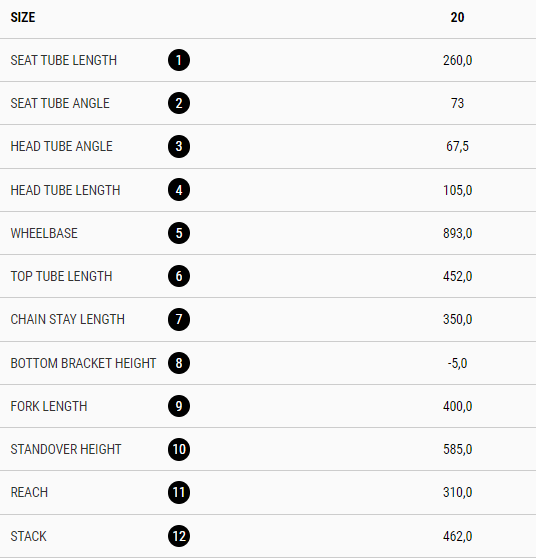
Task: Select the 462,0 stack value
Action: coord(457,536)
